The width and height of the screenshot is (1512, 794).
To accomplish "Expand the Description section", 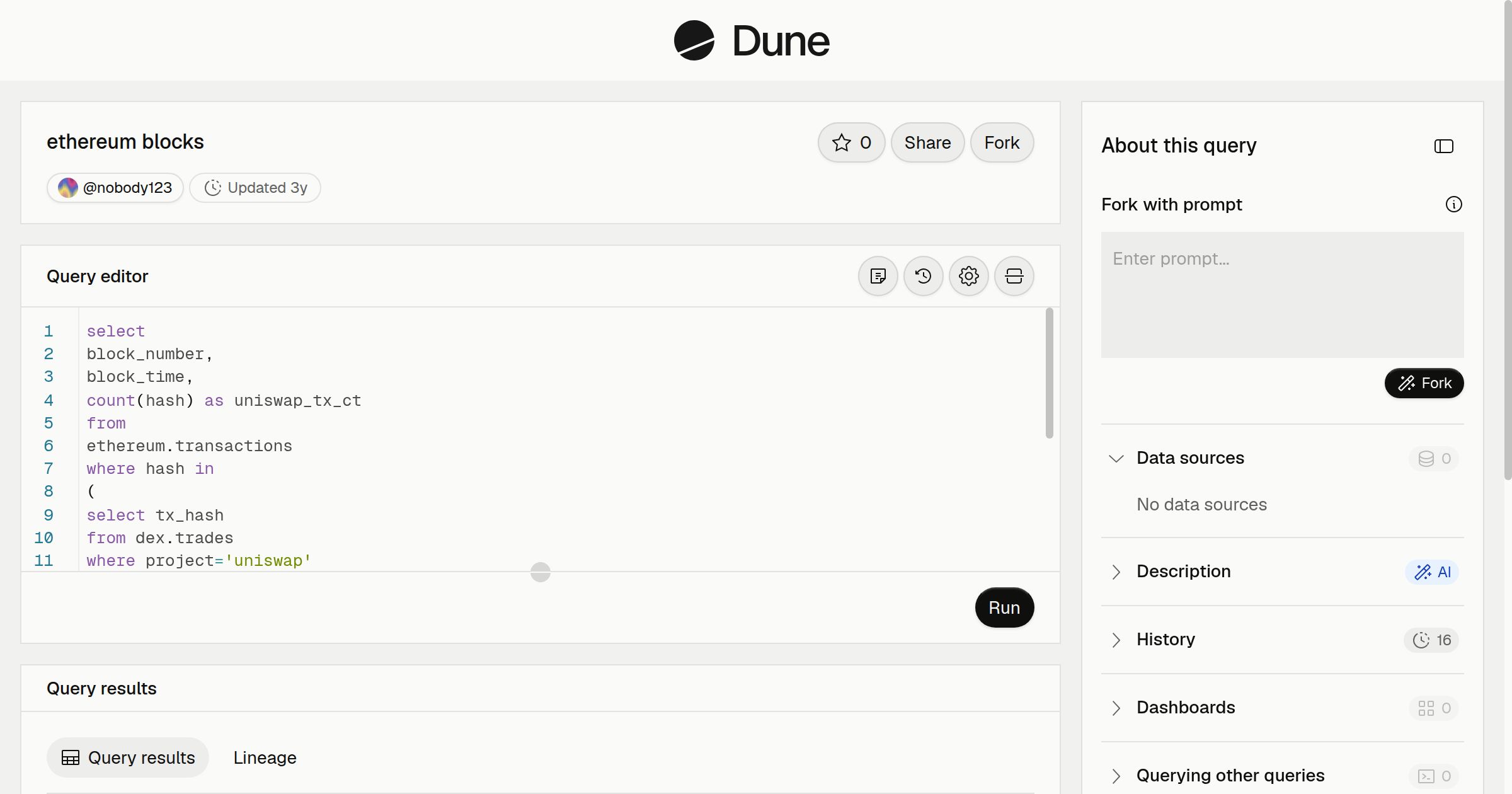I will click(x=1116, y=572).
